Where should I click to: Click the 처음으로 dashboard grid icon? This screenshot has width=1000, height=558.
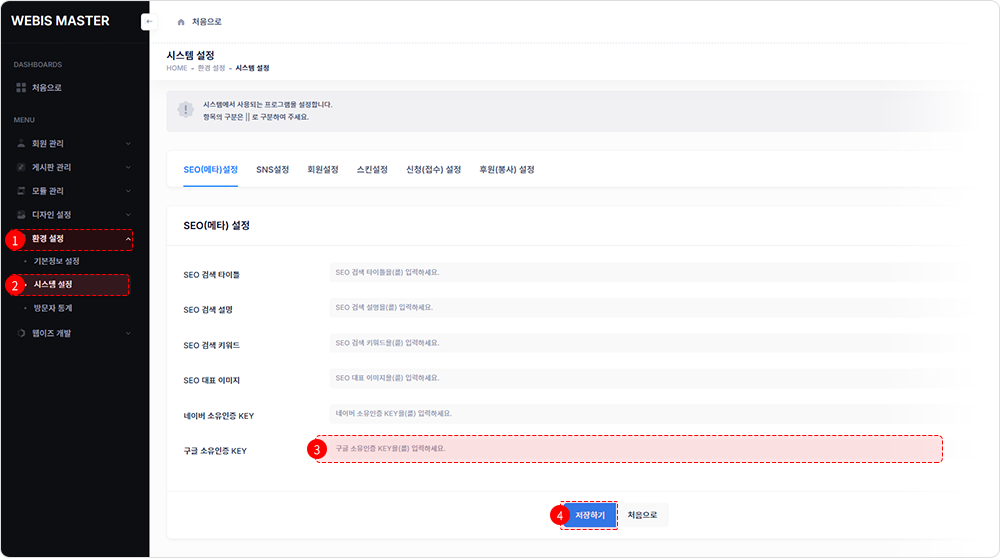(x=21, y=88)
